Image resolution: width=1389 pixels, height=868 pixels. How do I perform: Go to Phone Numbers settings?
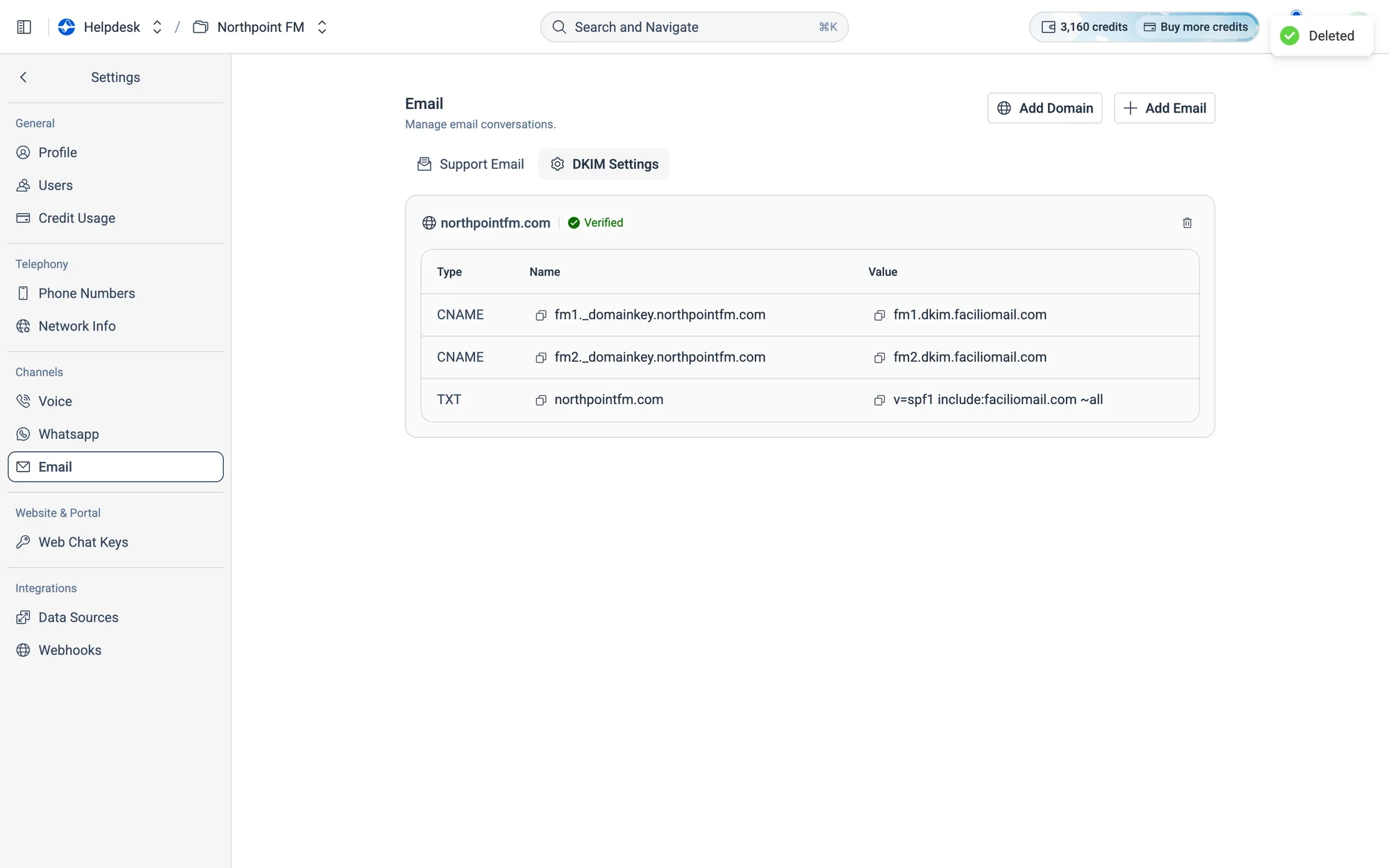pyautogui.click(x=115, y=293)
